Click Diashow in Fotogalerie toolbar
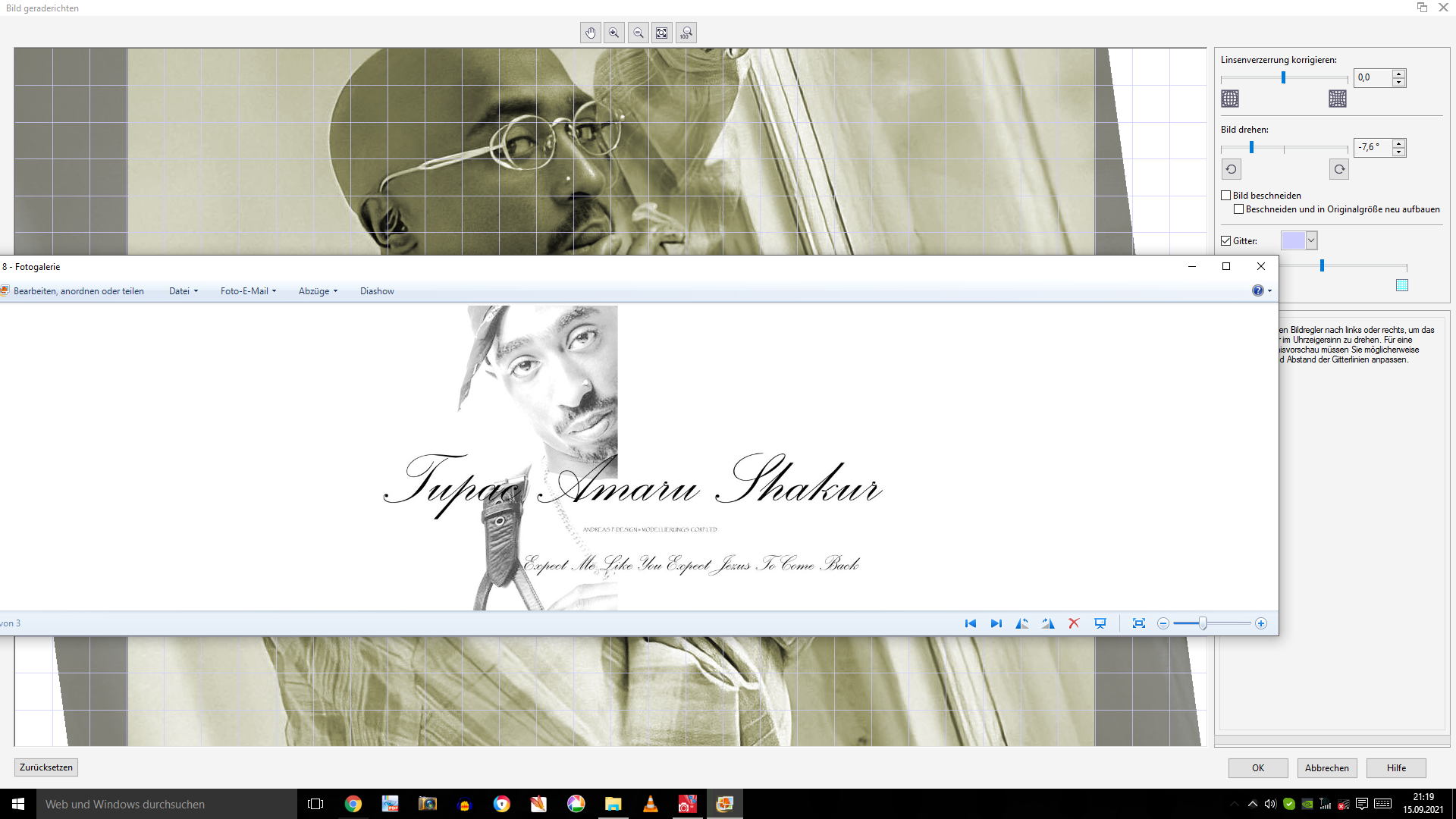The width and height of the screenshot is (1456, 819). 377,291
